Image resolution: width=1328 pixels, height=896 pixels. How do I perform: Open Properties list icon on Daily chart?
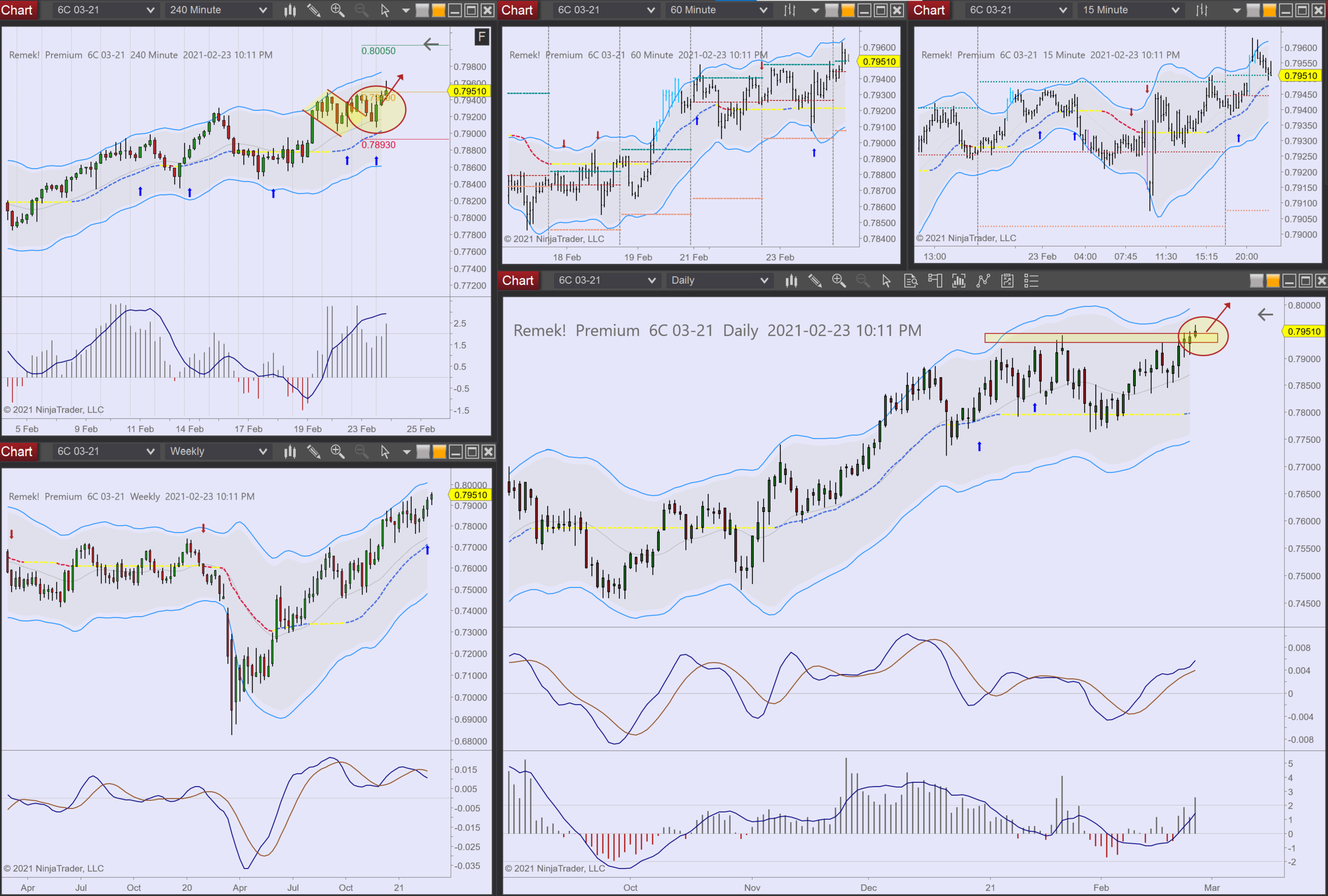click(x=1031, y=280)
